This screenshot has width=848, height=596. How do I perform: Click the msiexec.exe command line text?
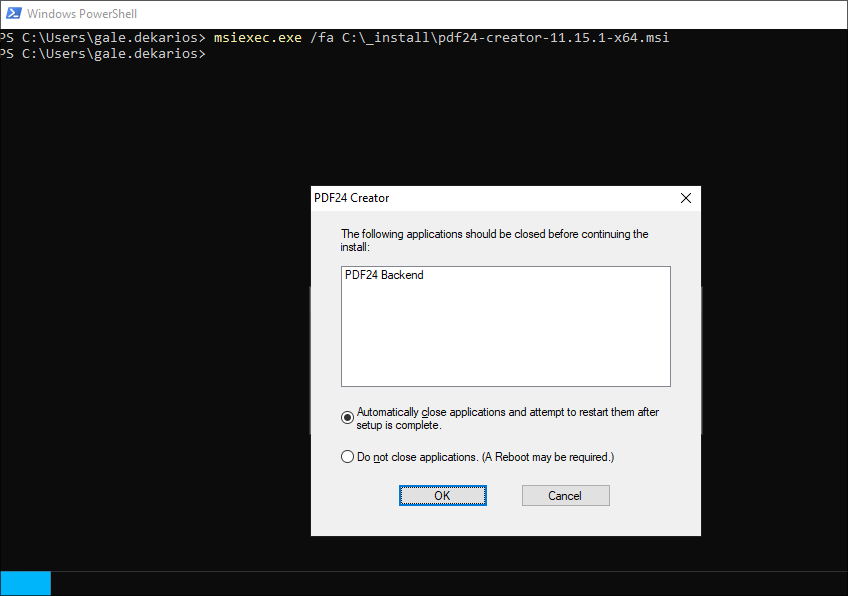point(441,37)
